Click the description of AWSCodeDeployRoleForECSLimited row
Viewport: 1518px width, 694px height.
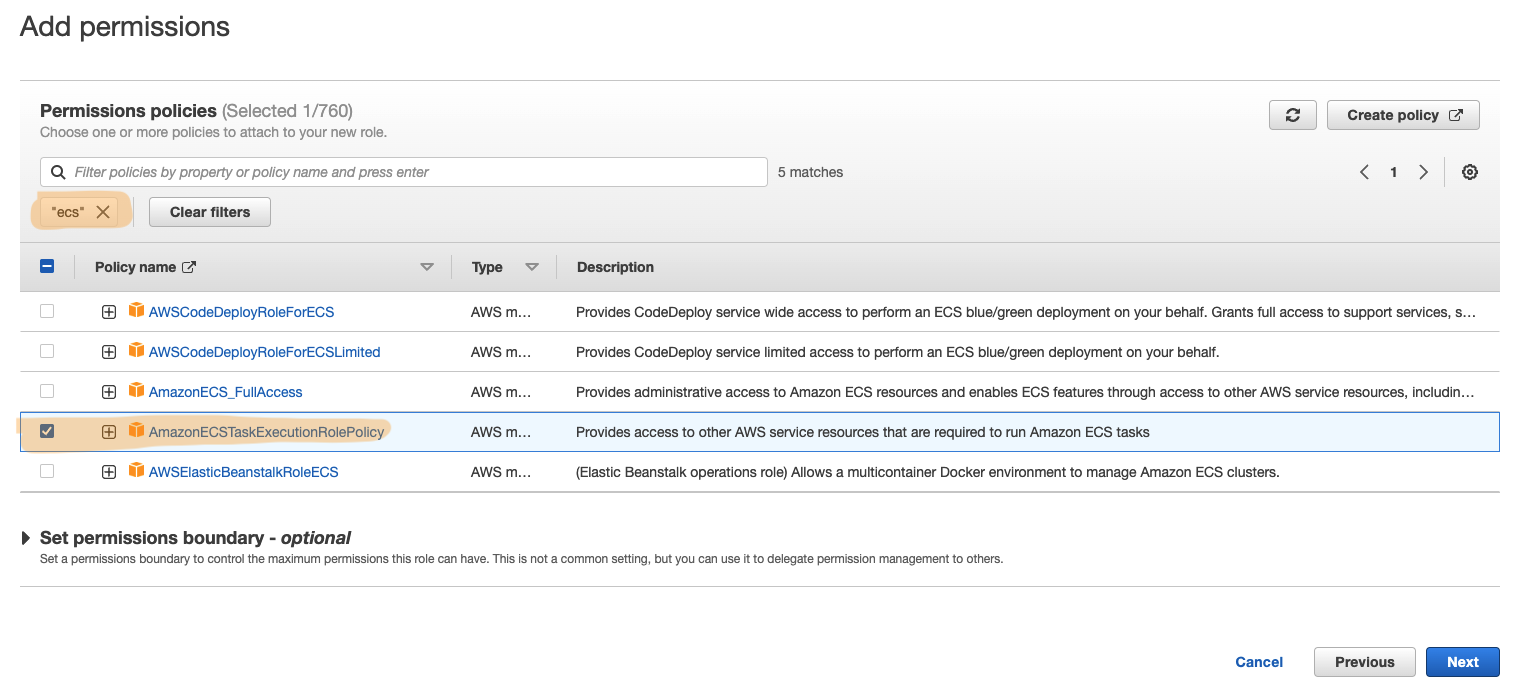[x=897, y=352]
